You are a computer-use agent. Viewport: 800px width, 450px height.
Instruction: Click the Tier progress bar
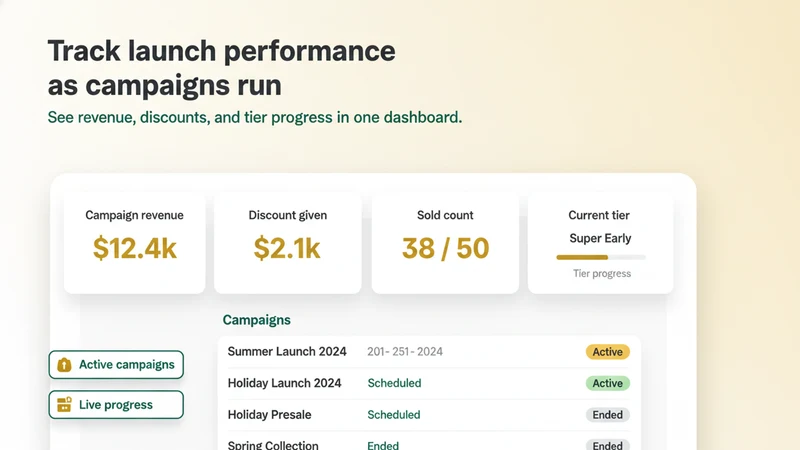coord(601,257)
